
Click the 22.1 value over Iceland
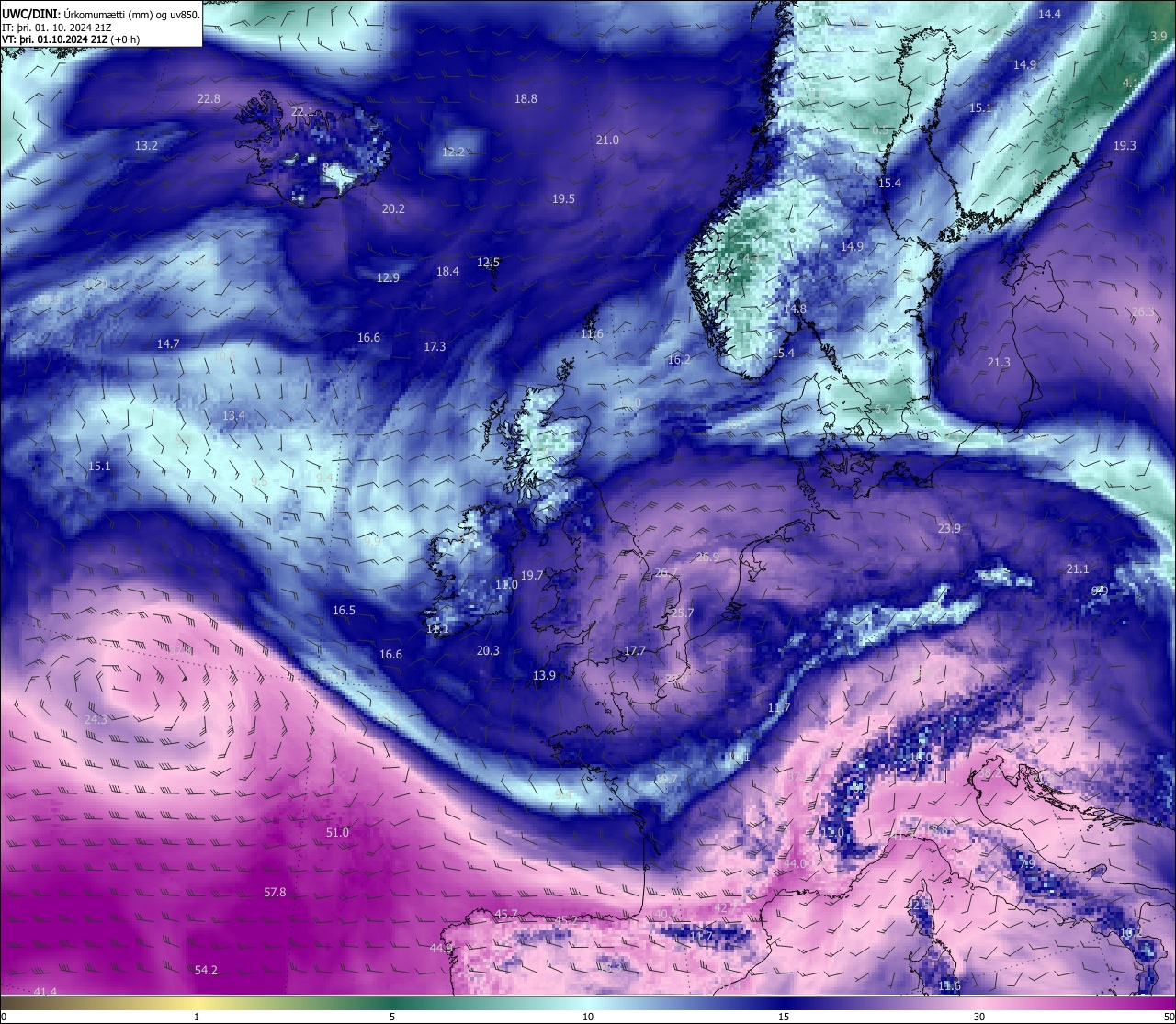pyautogui.click(x=302, y=111)
